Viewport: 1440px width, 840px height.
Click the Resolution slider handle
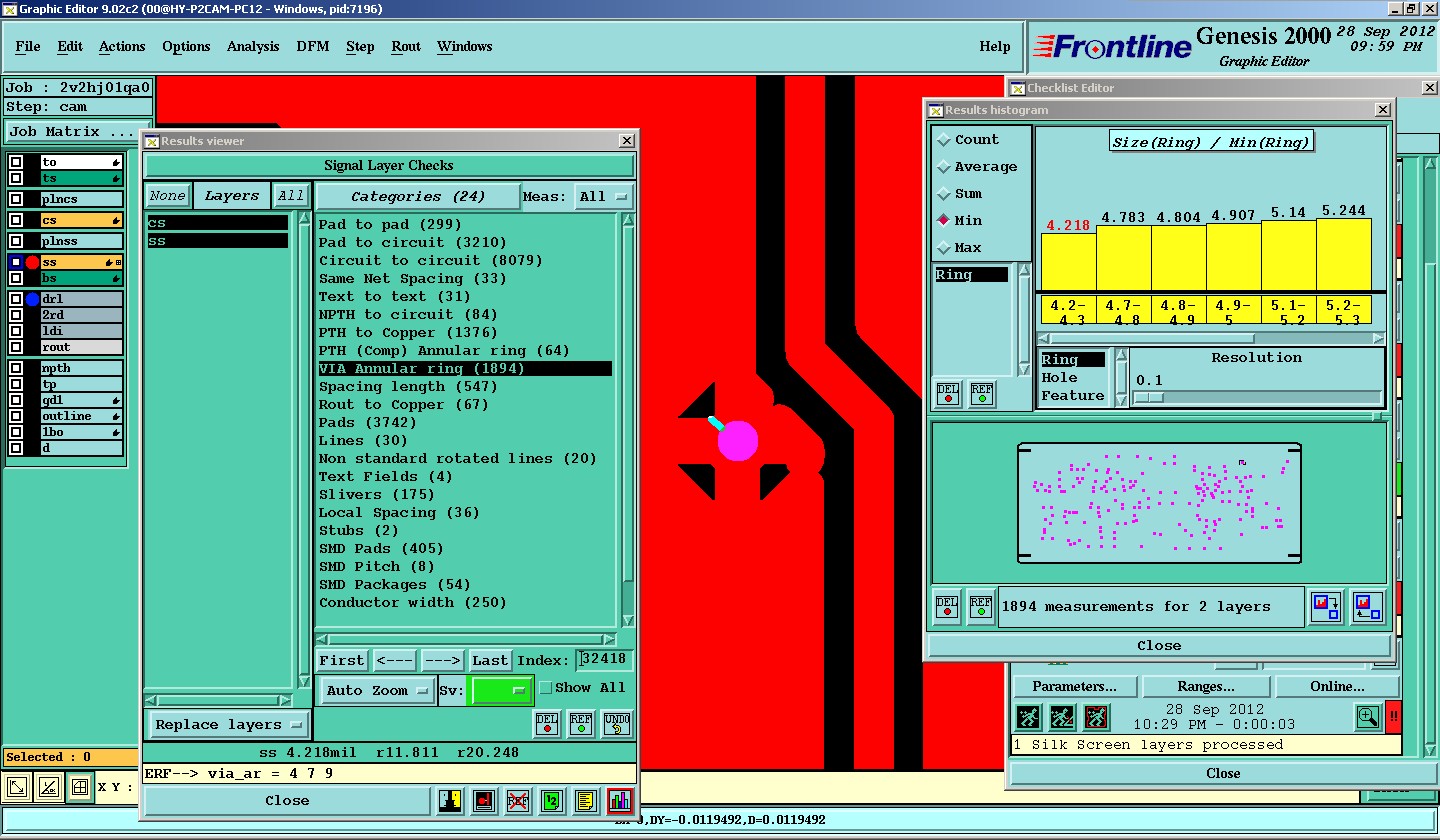[1148, 398]
